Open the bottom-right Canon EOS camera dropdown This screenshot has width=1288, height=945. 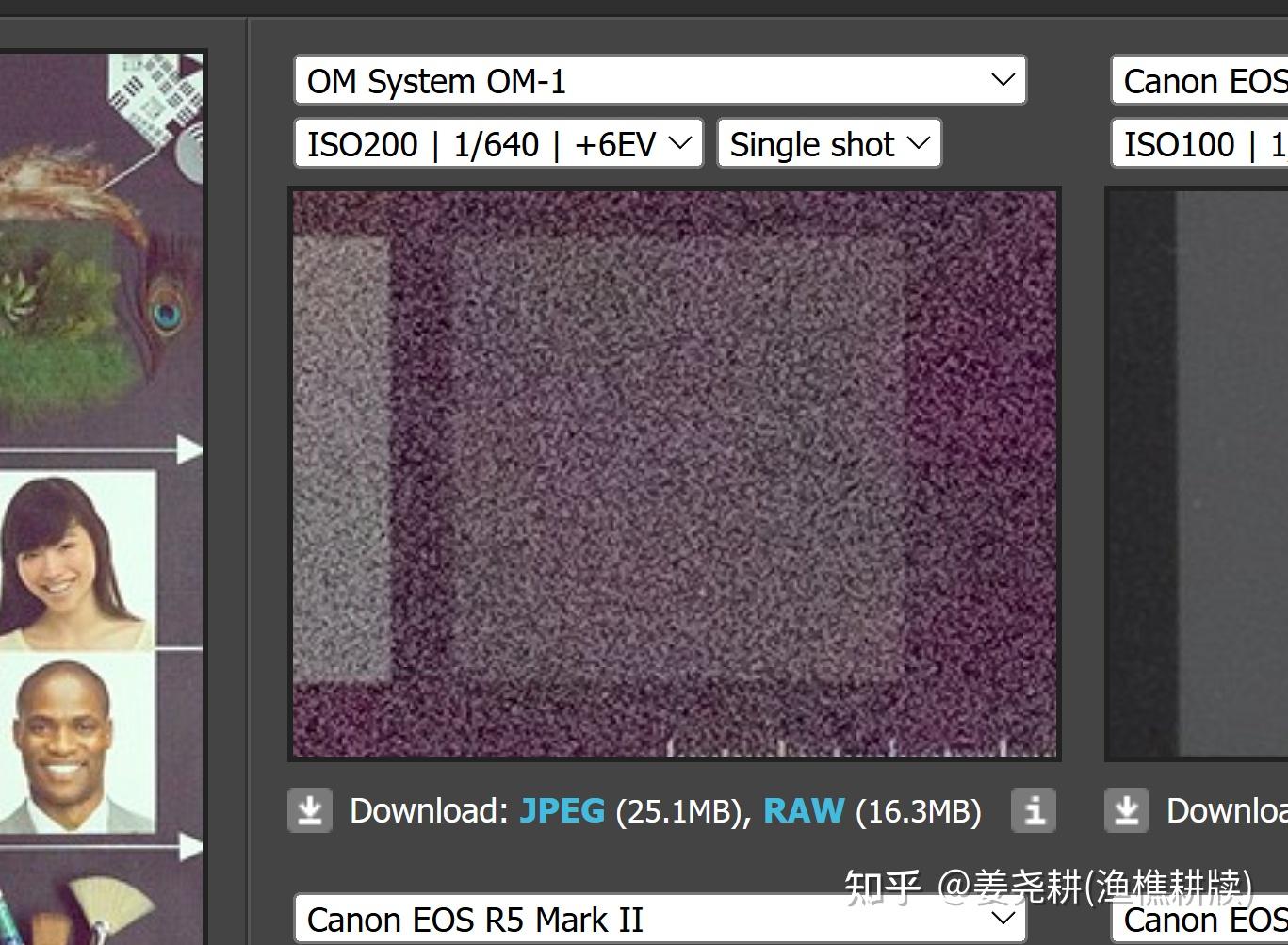[1199, 919]
